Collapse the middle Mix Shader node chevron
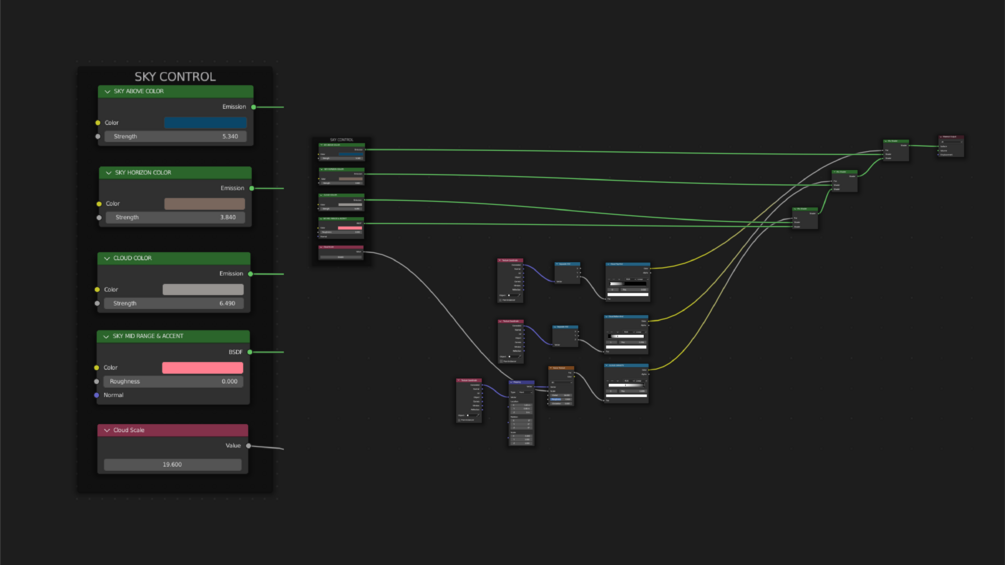The height and width of the screenshot is (565, 1005). [835, 172]
